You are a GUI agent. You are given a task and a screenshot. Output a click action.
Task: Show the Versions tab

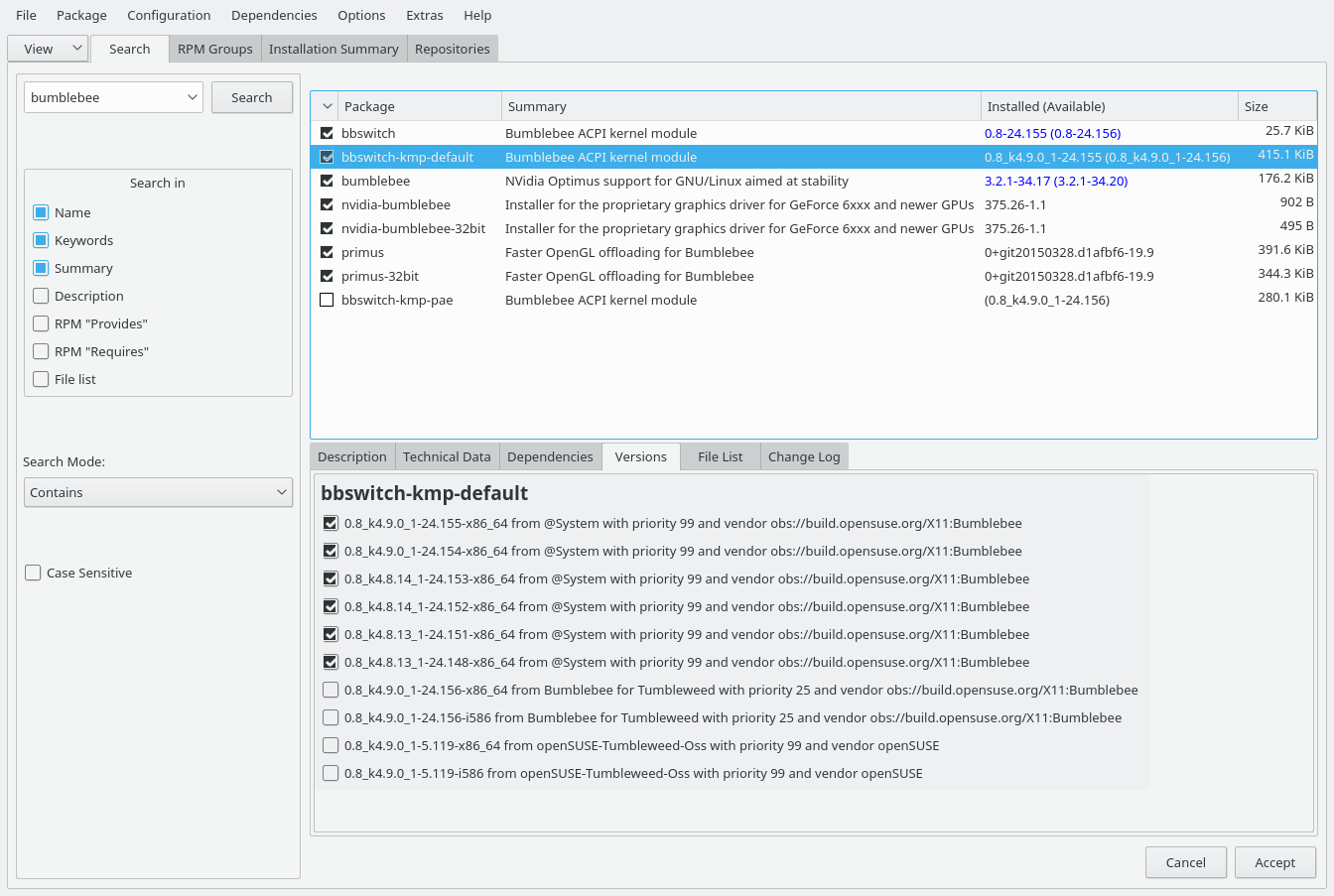[641, 456]
